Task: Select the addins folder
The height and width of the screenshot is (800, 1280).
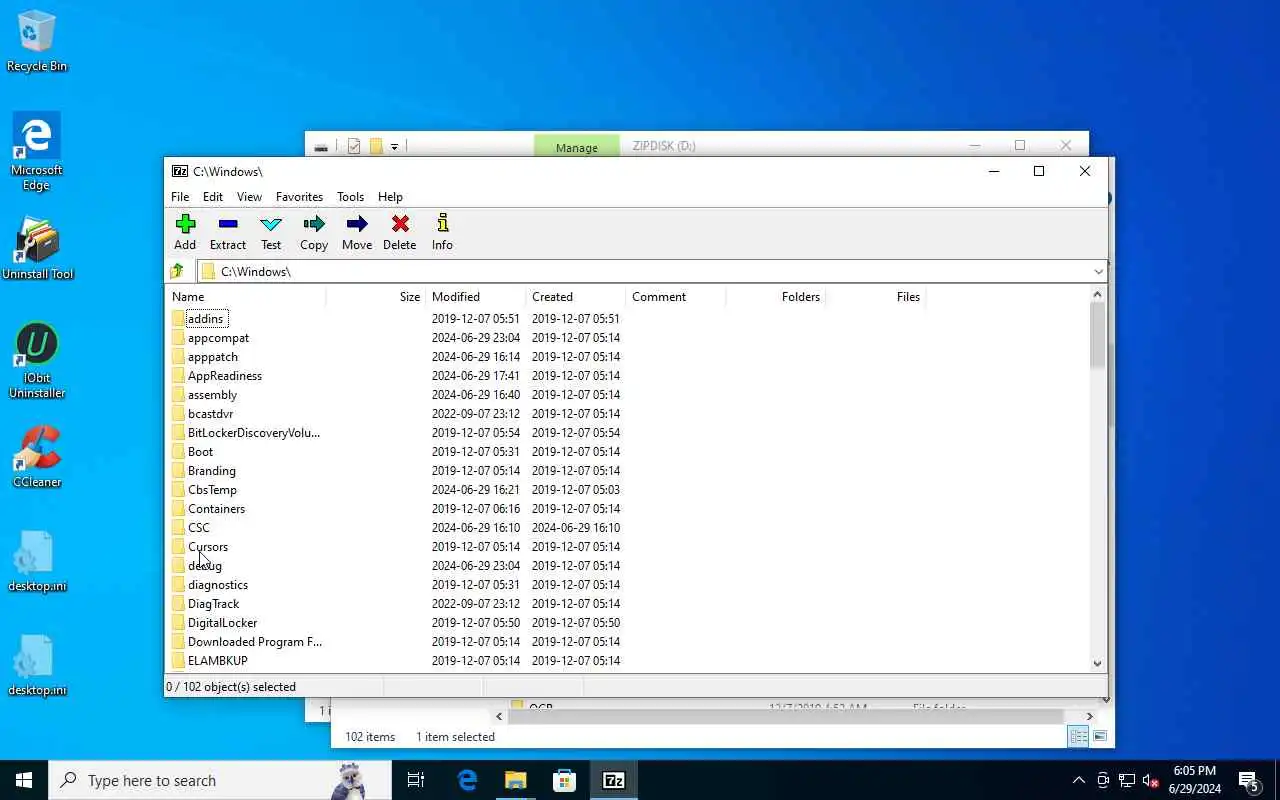Action: tap(205, 319)
